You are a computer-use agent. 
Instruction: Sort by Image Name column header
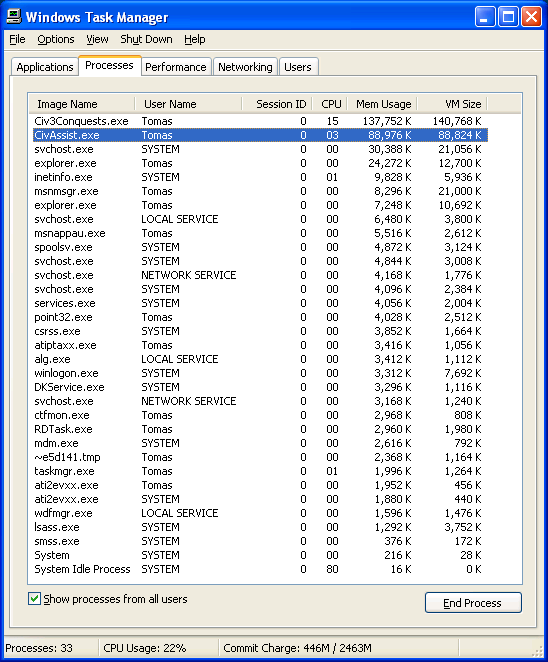[x=81, y=104]
